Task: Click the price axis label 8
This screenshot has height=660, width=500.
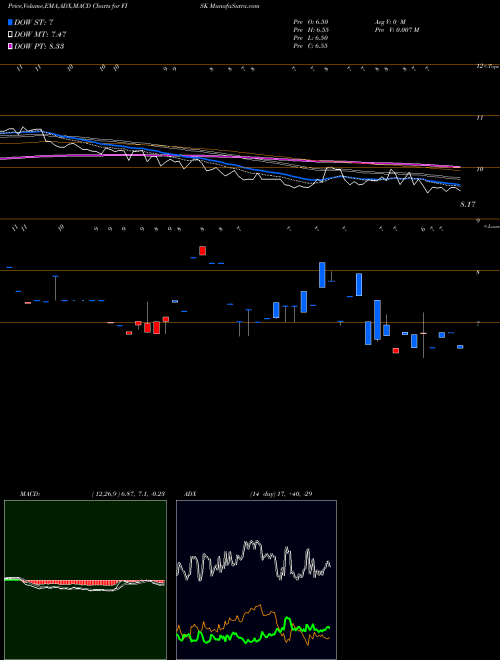Action: click(478, 273)
